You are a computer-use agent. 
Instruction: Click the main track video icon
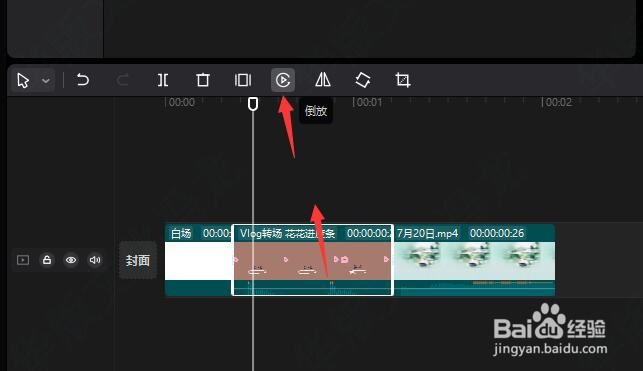point(23,260)
